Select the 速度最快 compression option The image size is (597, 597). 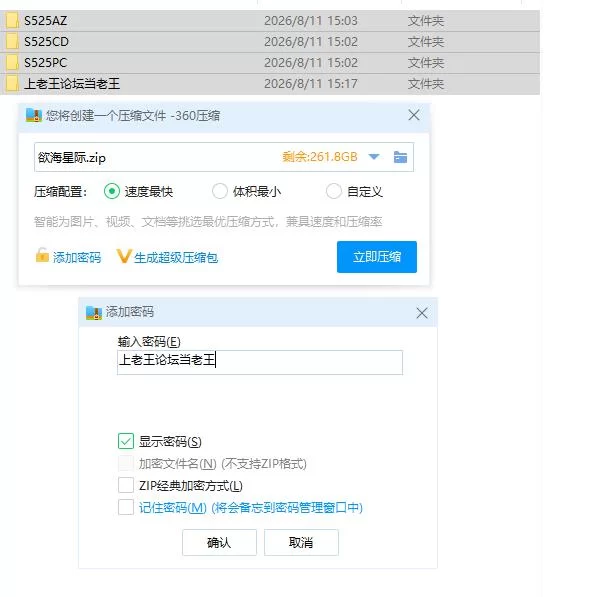(112, 191)
